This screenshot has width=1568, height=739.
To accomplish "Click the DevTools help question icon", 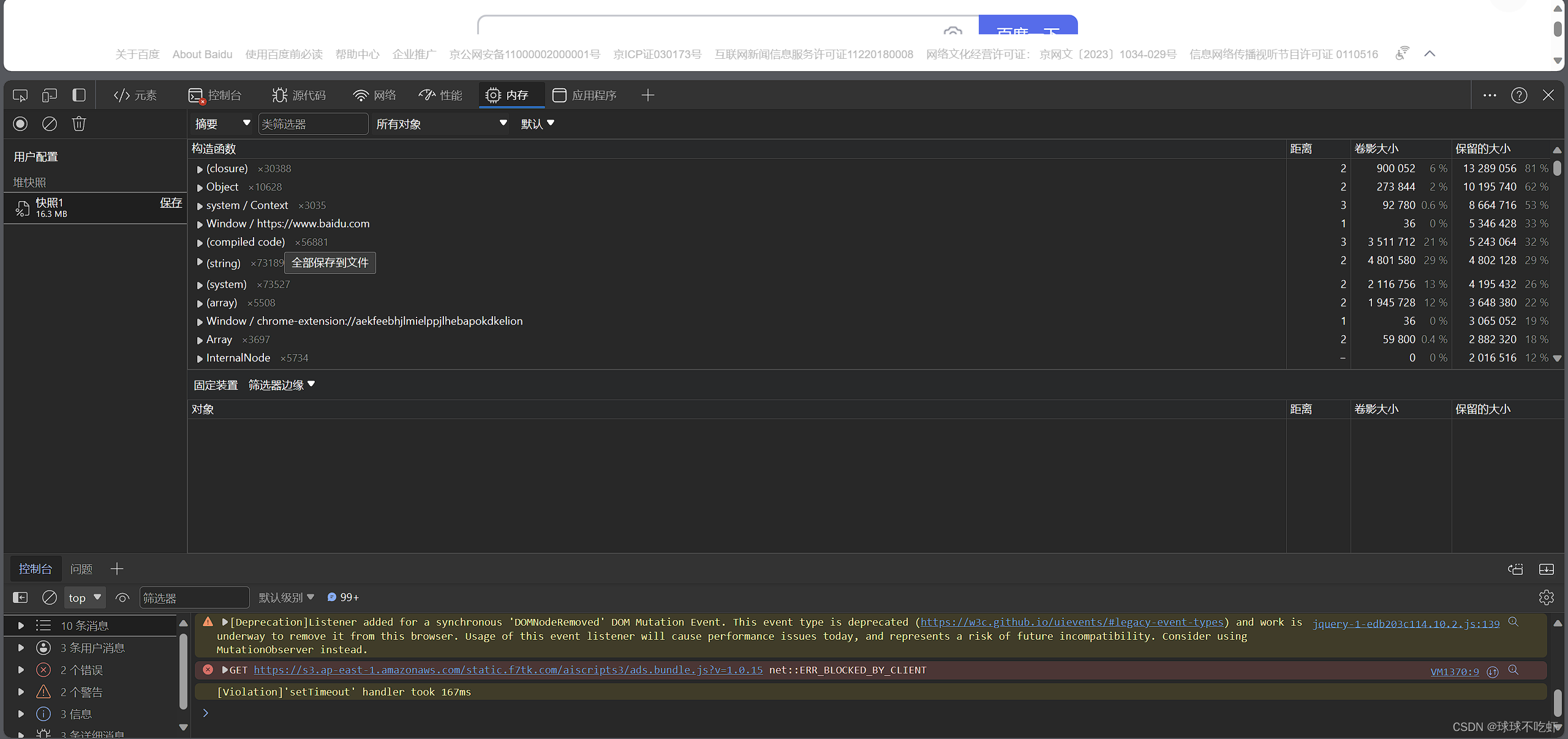I will click(x=1519, y=96).
